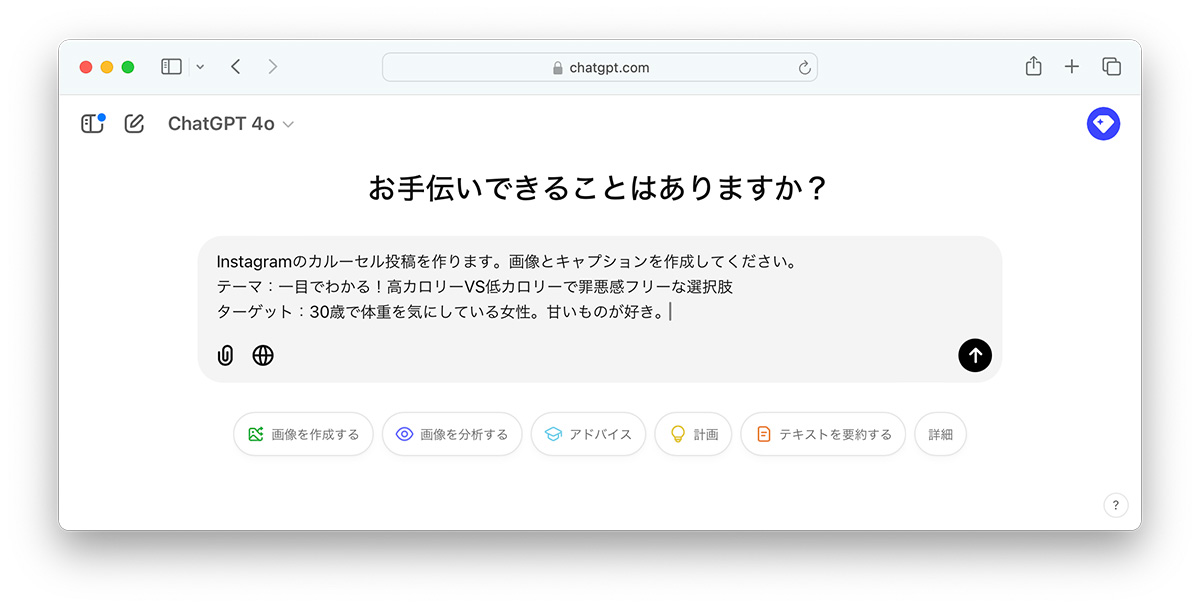
Task: Show more suggestions with 詳細 chip
Action: click(x=940, y=434)
